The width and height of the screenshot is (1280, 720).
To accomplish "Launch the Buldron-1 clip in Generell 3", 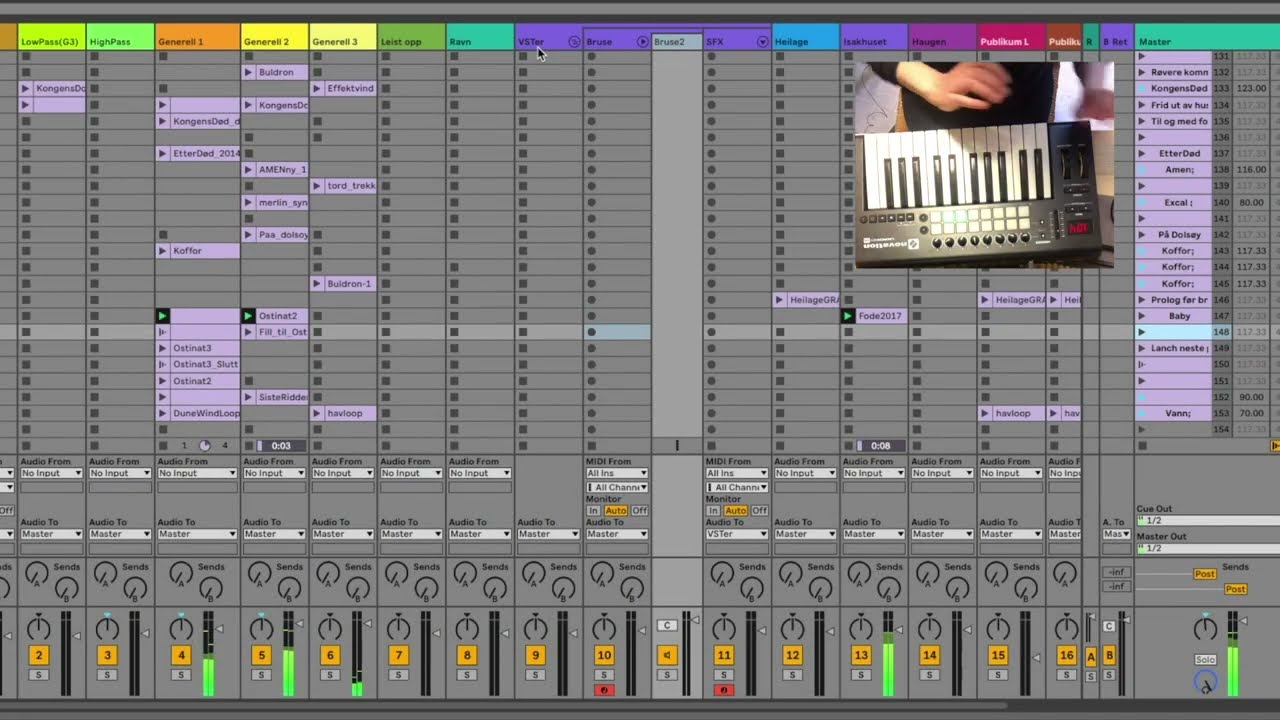I will point(317,284).
